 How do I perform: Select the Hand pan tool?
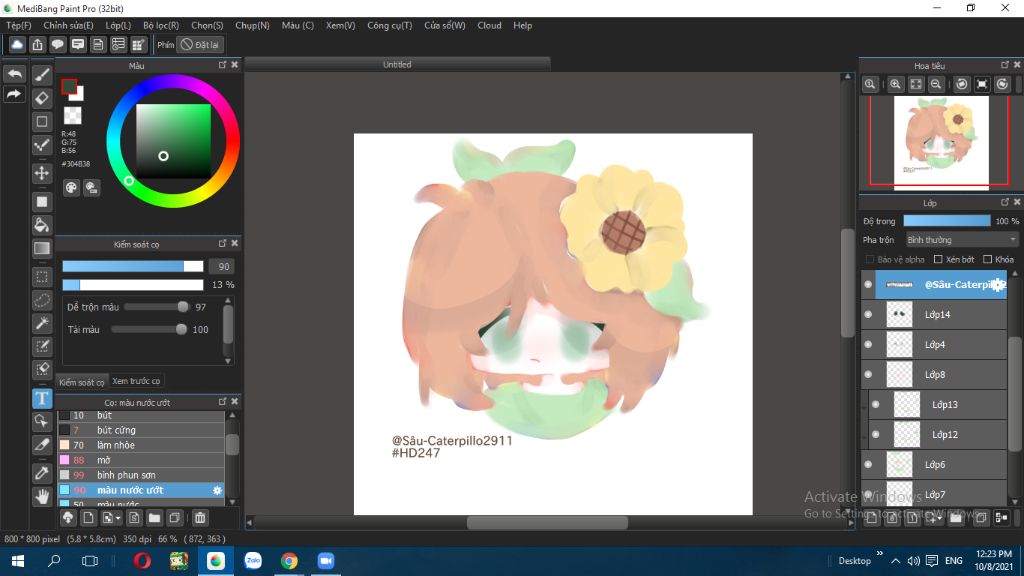(x=42, y=496)
